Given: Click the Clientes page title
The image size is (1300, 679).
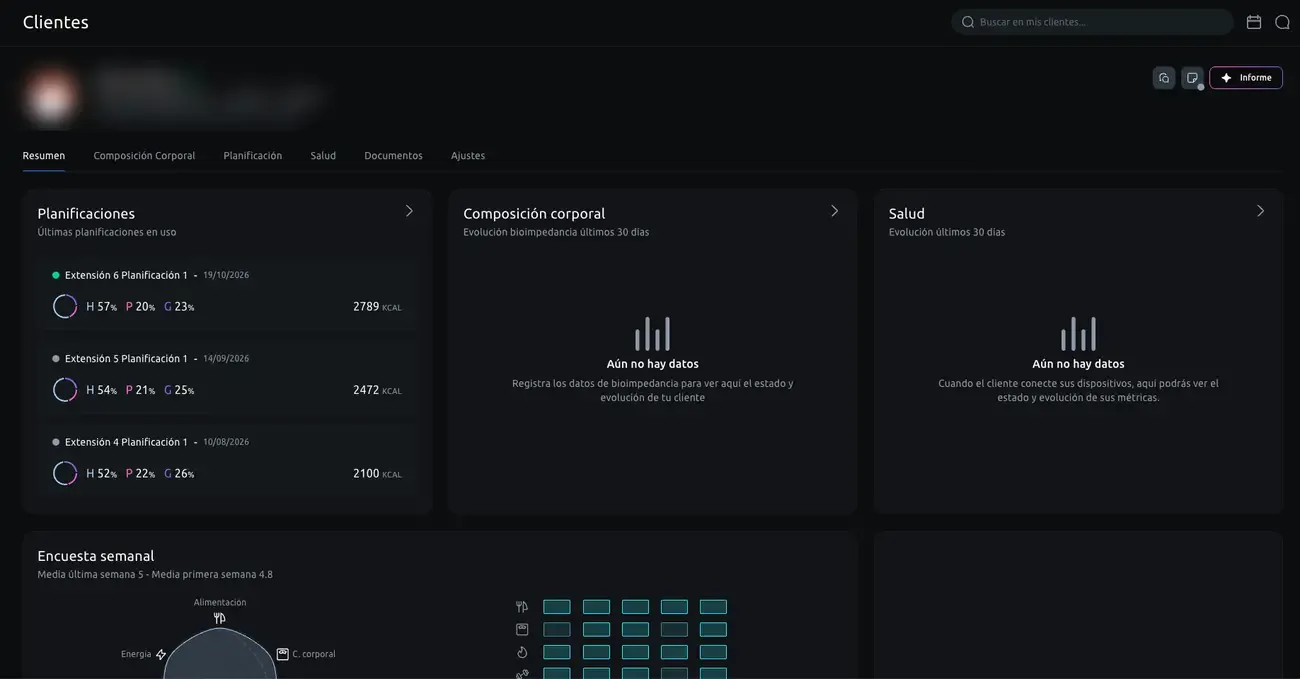Looking at the screenshot, I should 56,22.
